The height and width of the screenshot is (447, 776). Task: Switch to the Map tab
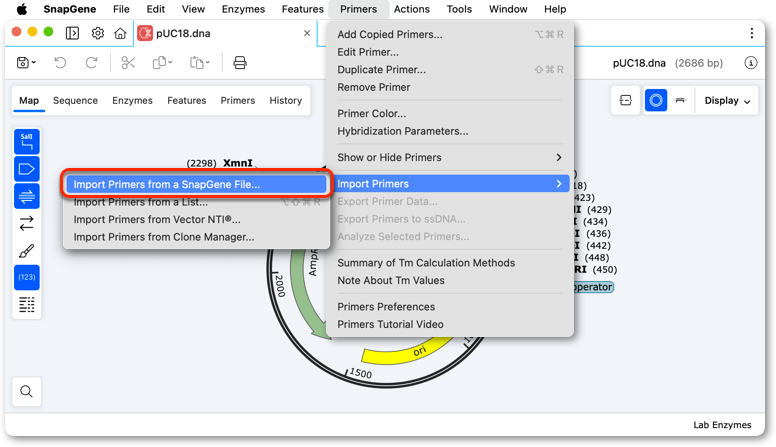click(29, 100)
